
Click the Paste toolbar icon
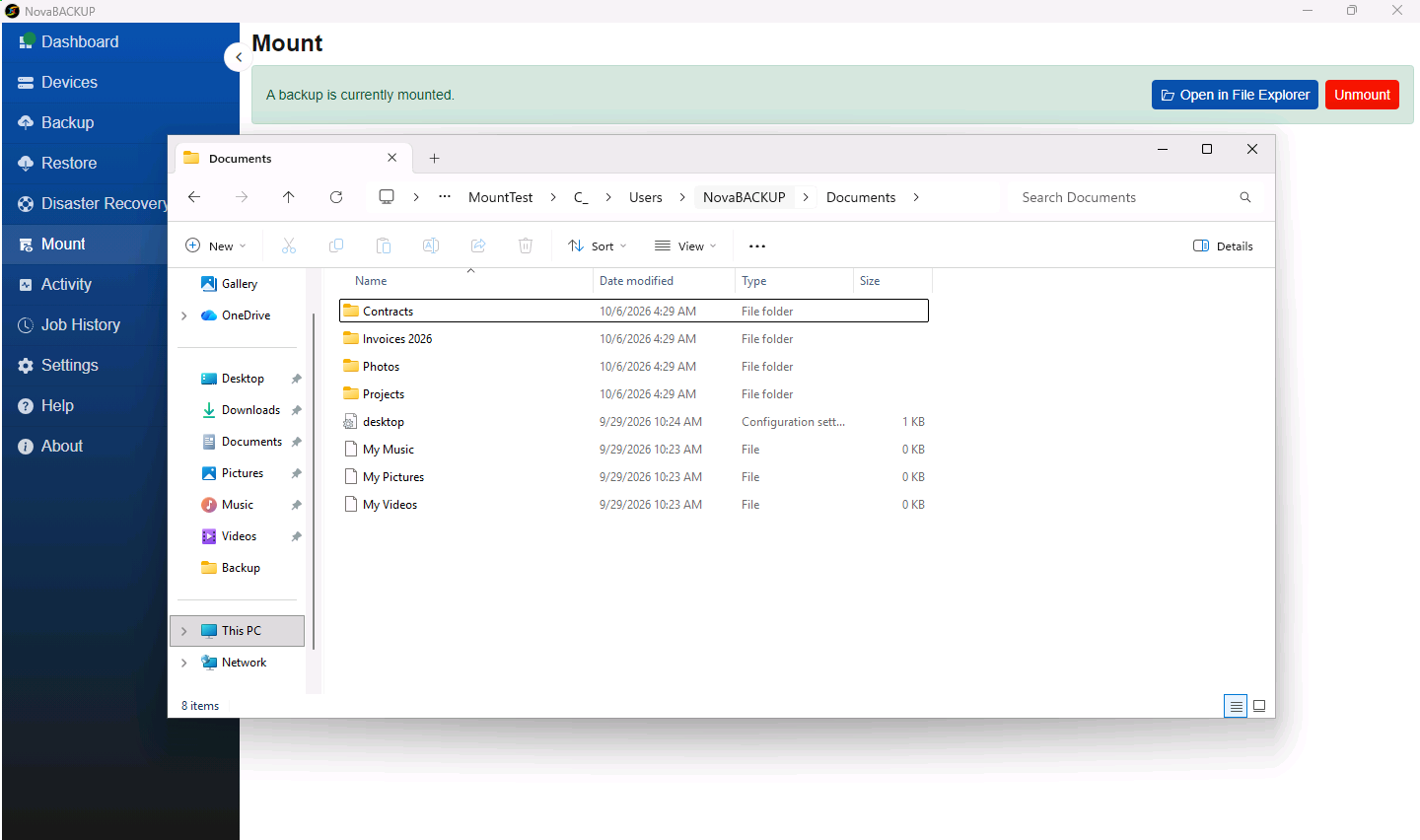pos(384,245)
